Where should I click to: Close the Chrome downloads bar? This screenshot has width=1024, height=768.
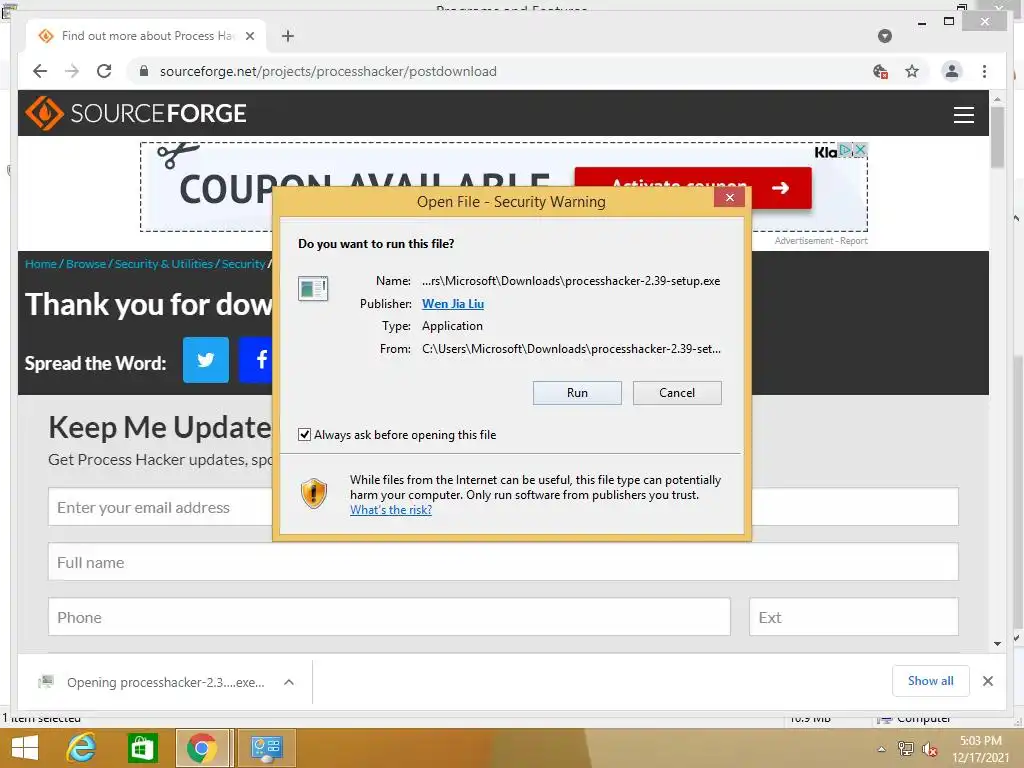coord(987,681)
